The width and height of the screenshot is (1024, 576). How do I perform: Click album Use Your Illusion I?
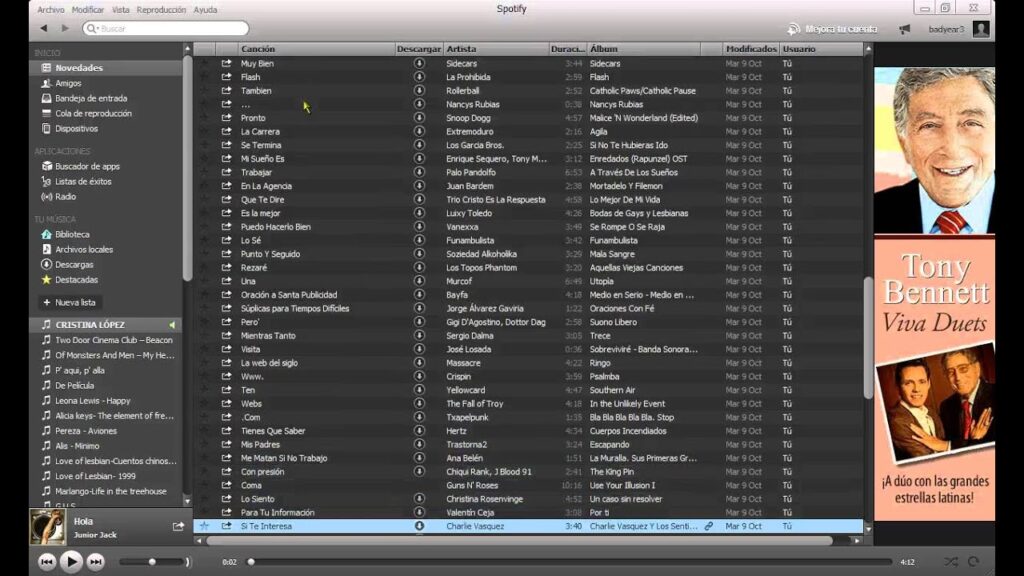click(x=622, y=485)
